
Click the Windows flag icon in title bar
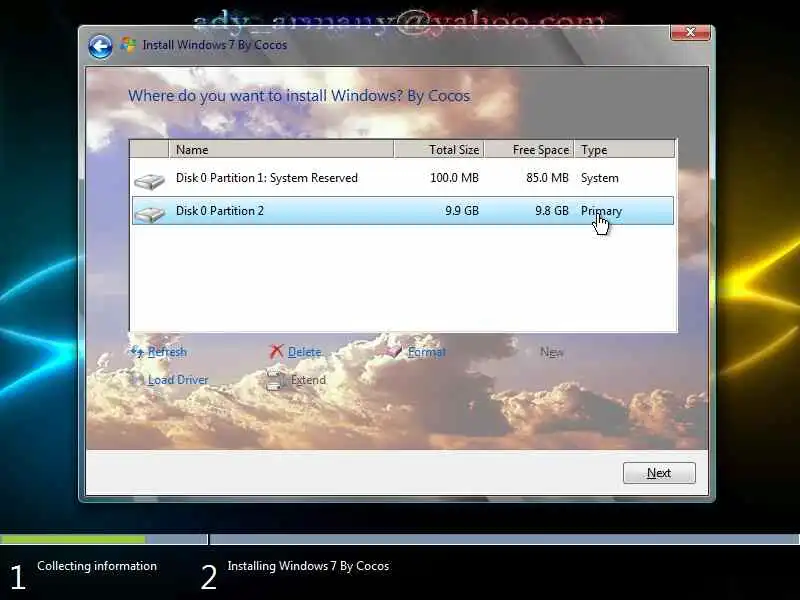128,45
